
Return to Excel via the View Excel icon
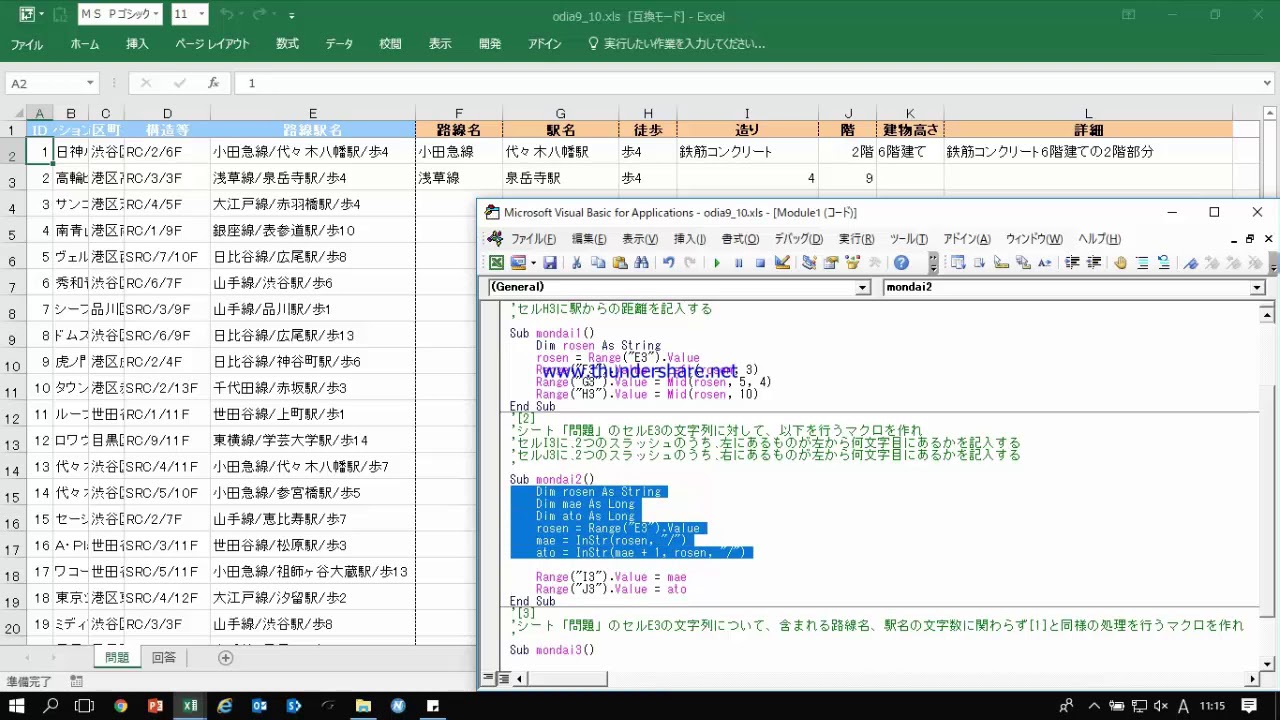tap(496, 263)
